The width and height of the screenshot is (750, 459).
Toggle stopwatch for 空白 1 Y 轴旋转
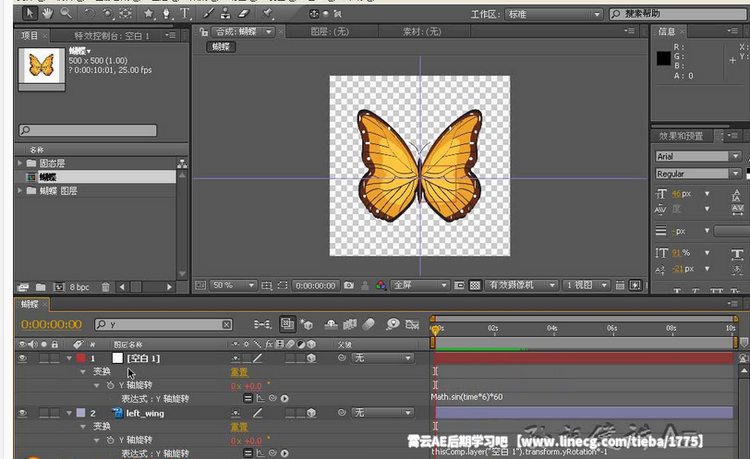(x=110, y=385)
